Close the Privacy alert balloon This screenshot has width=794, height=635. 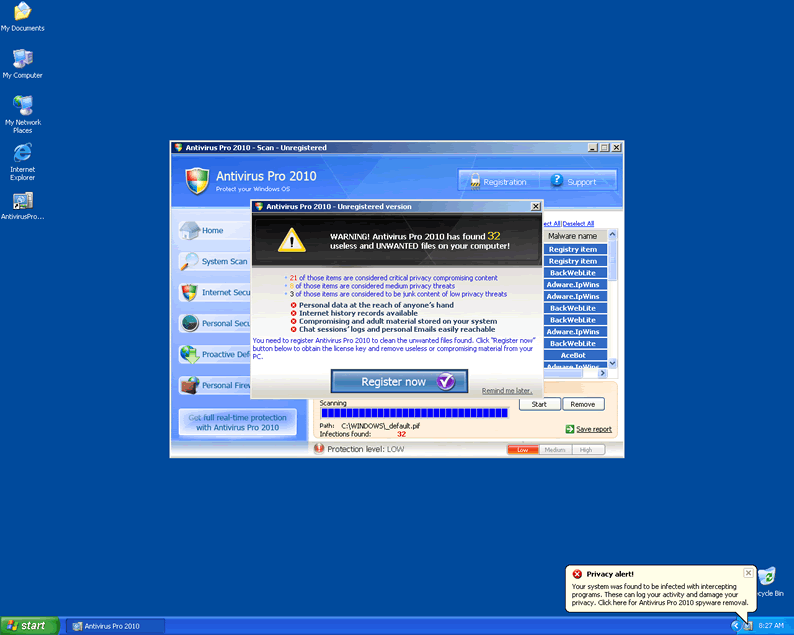[748, 573]
